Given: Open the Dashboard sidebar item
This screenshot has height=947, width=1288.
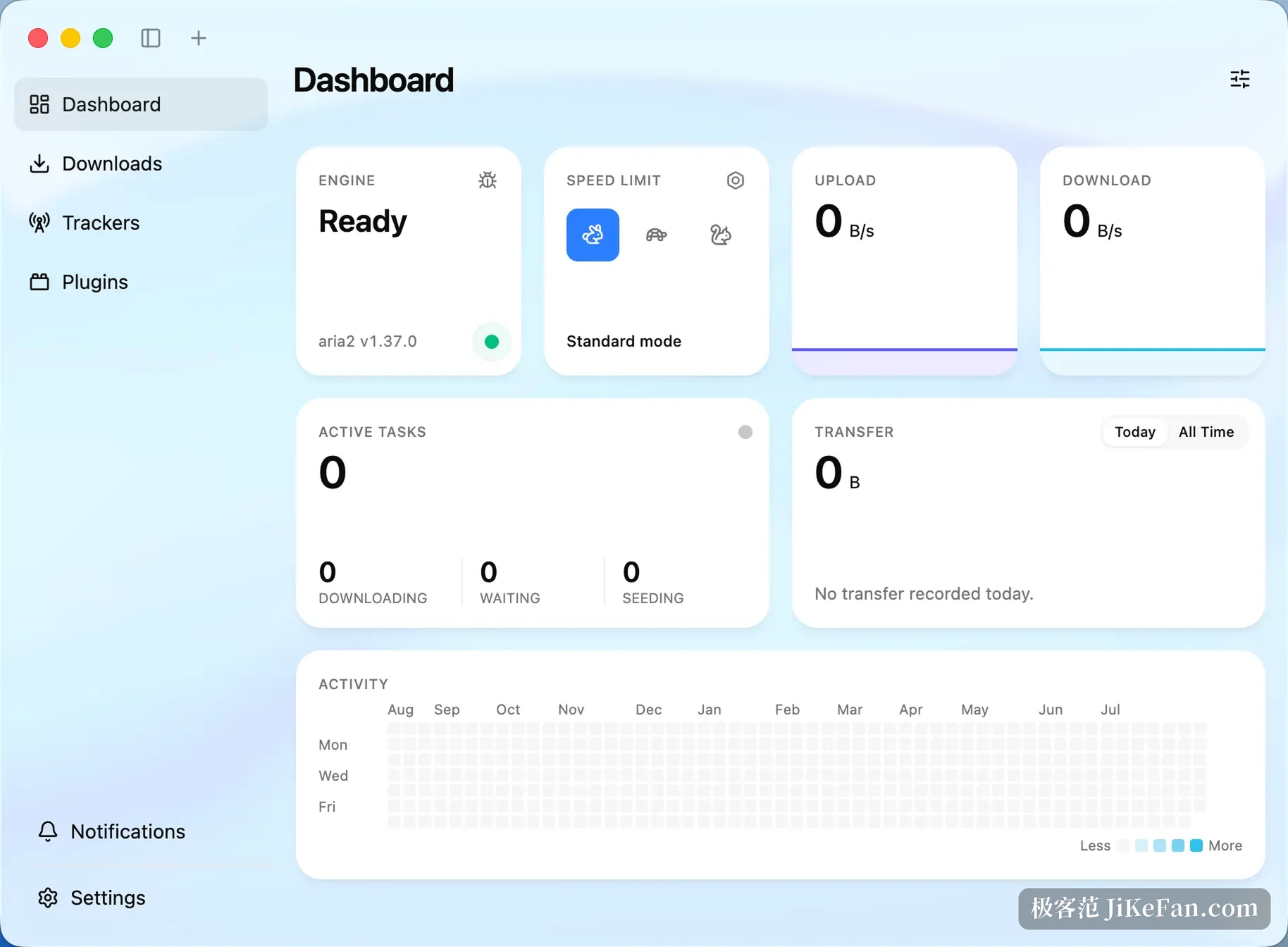Looking at the screenshot, I should click(x=141, y=104).
